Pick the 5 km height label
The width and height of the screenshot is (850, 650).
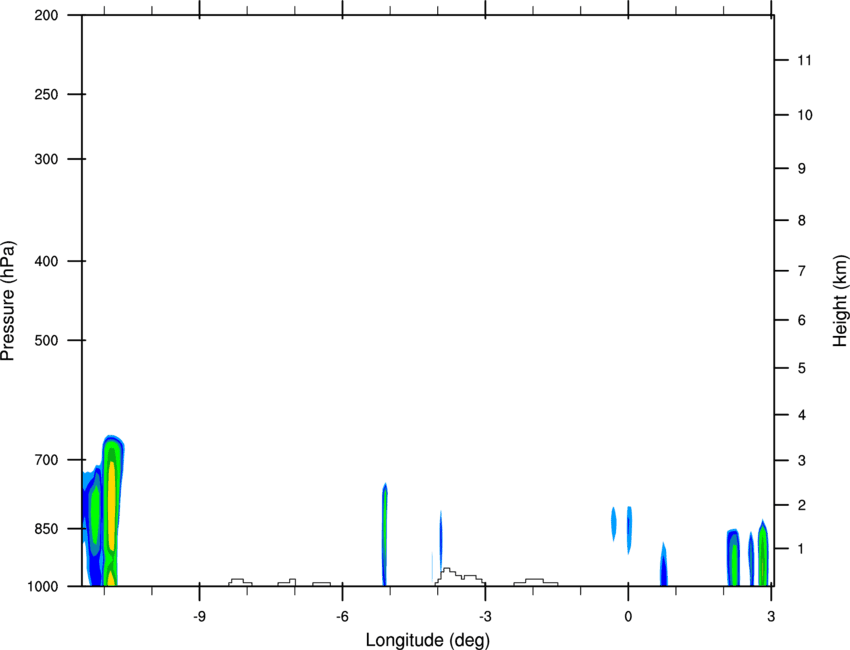point(801,369)
